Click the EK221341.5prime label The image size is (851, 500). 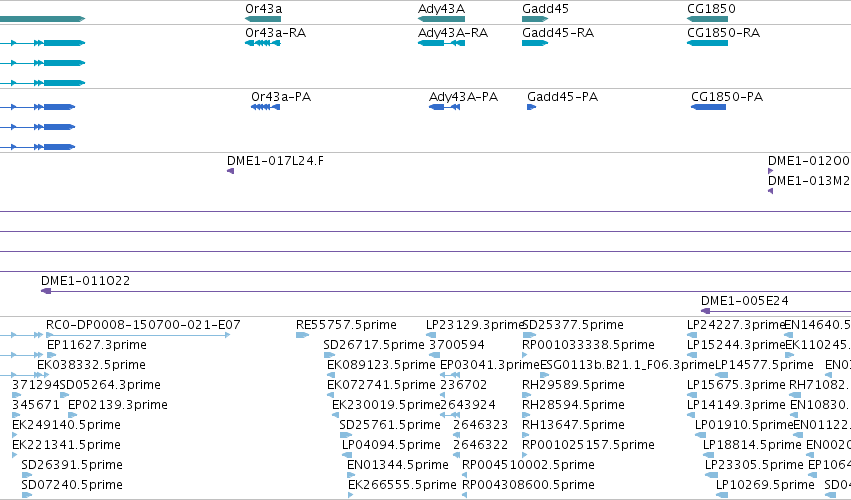point(66,445)
